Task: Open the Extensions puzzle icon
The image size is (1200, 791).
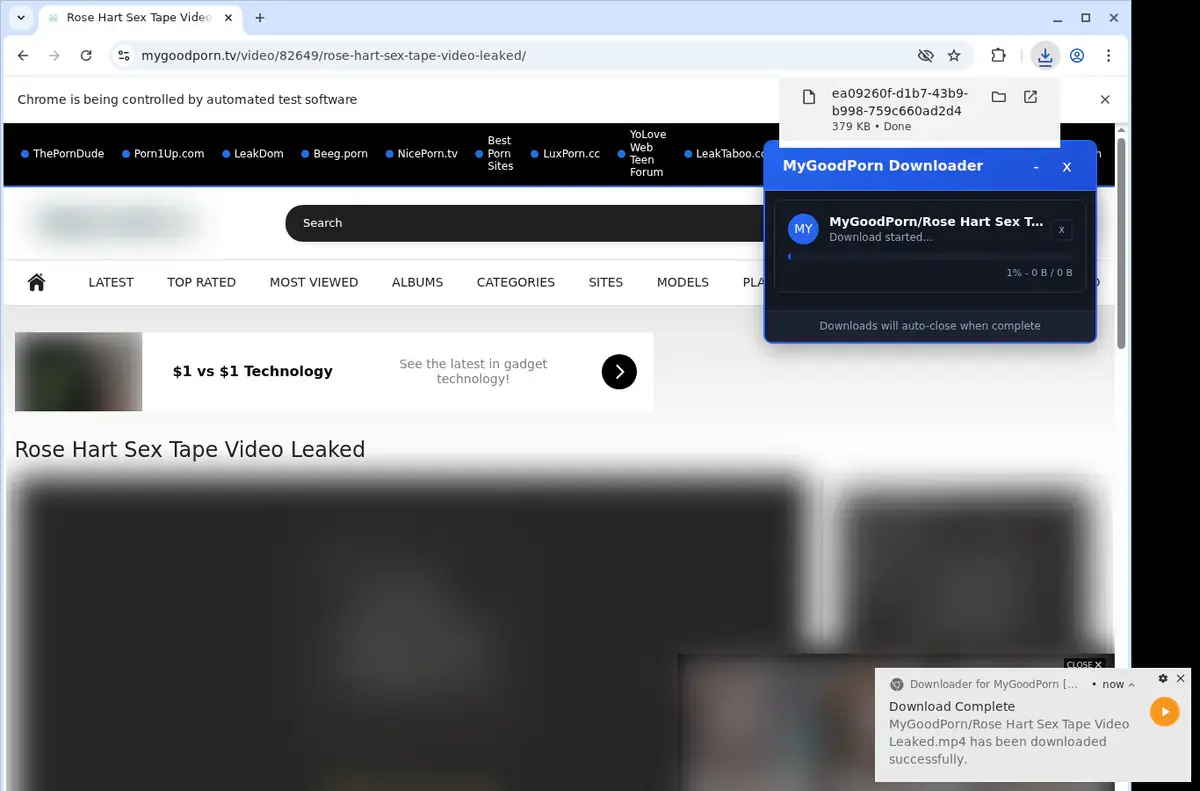Action: [x=998, y=56]
